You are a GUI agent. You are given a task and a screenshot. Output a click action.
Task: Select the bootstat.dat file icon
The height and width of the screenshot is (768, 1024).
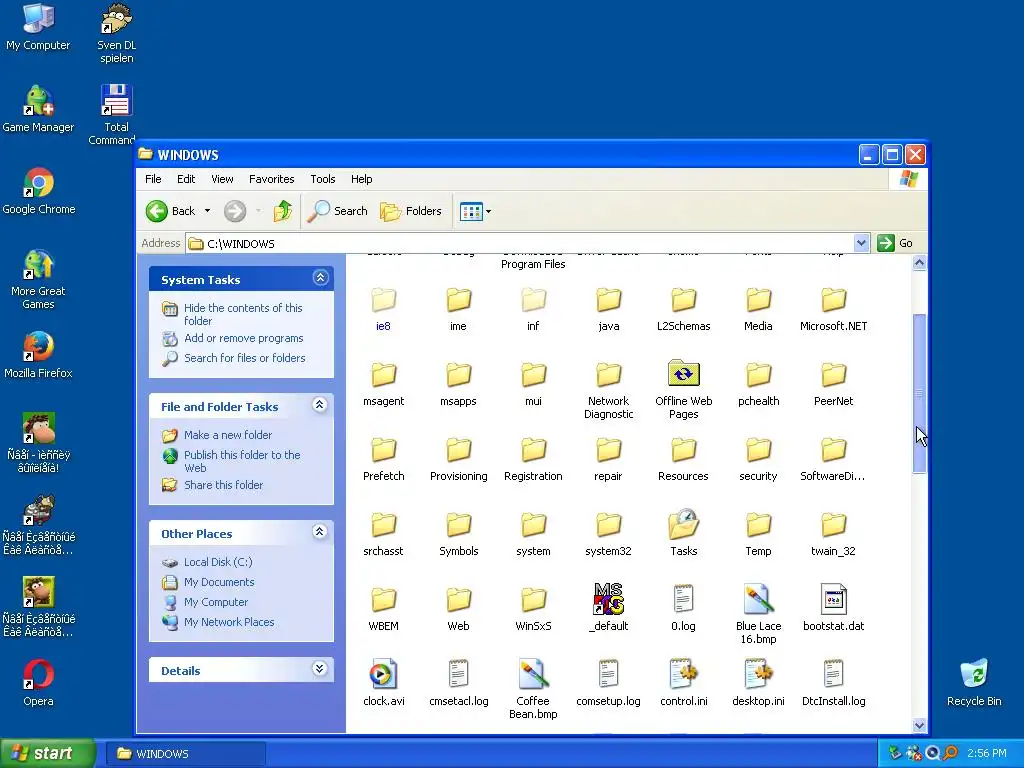tap(833, 599)
